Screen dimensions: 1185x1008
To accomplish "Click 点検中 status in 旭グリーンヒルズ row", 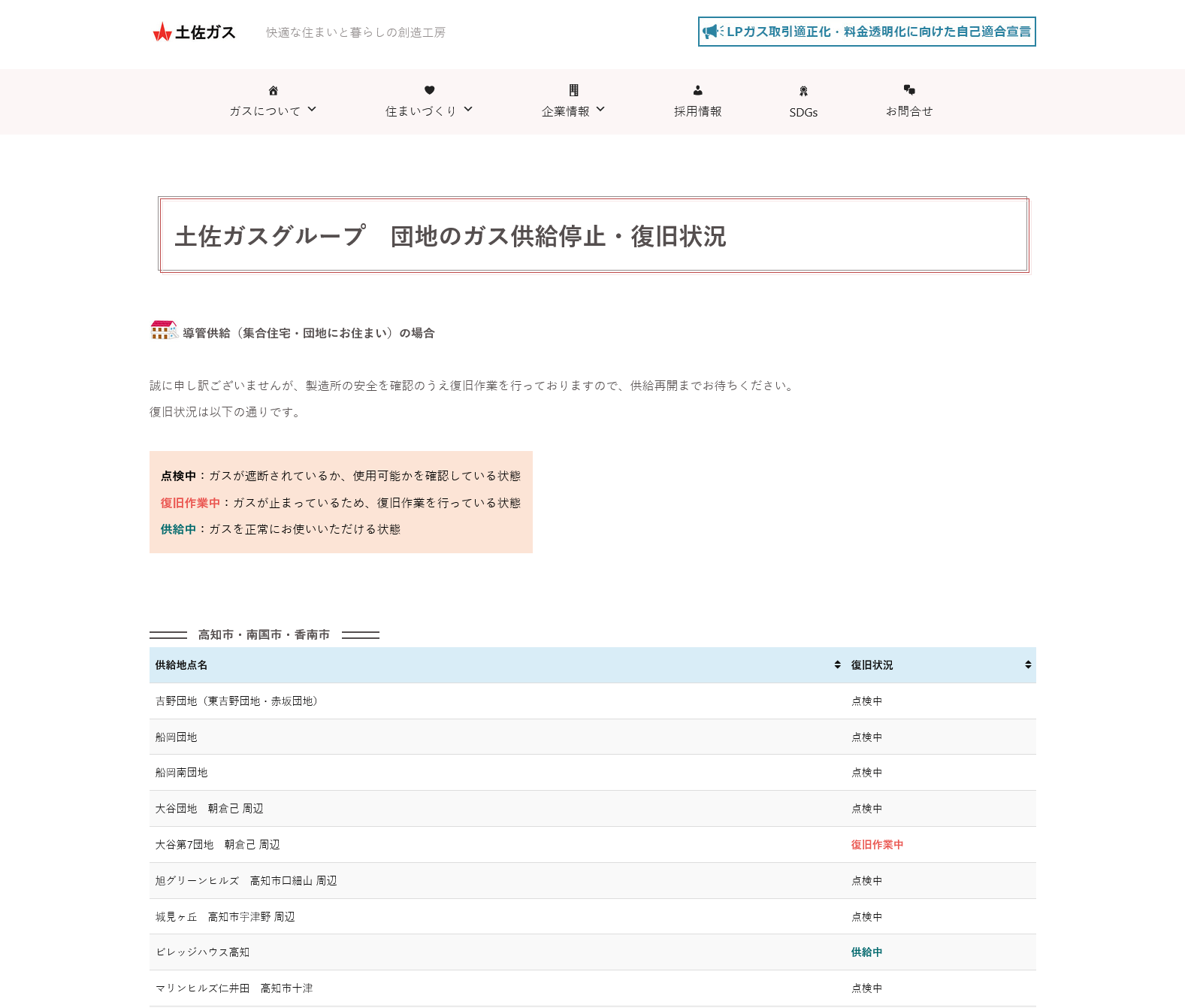I will tap(867, 881).
